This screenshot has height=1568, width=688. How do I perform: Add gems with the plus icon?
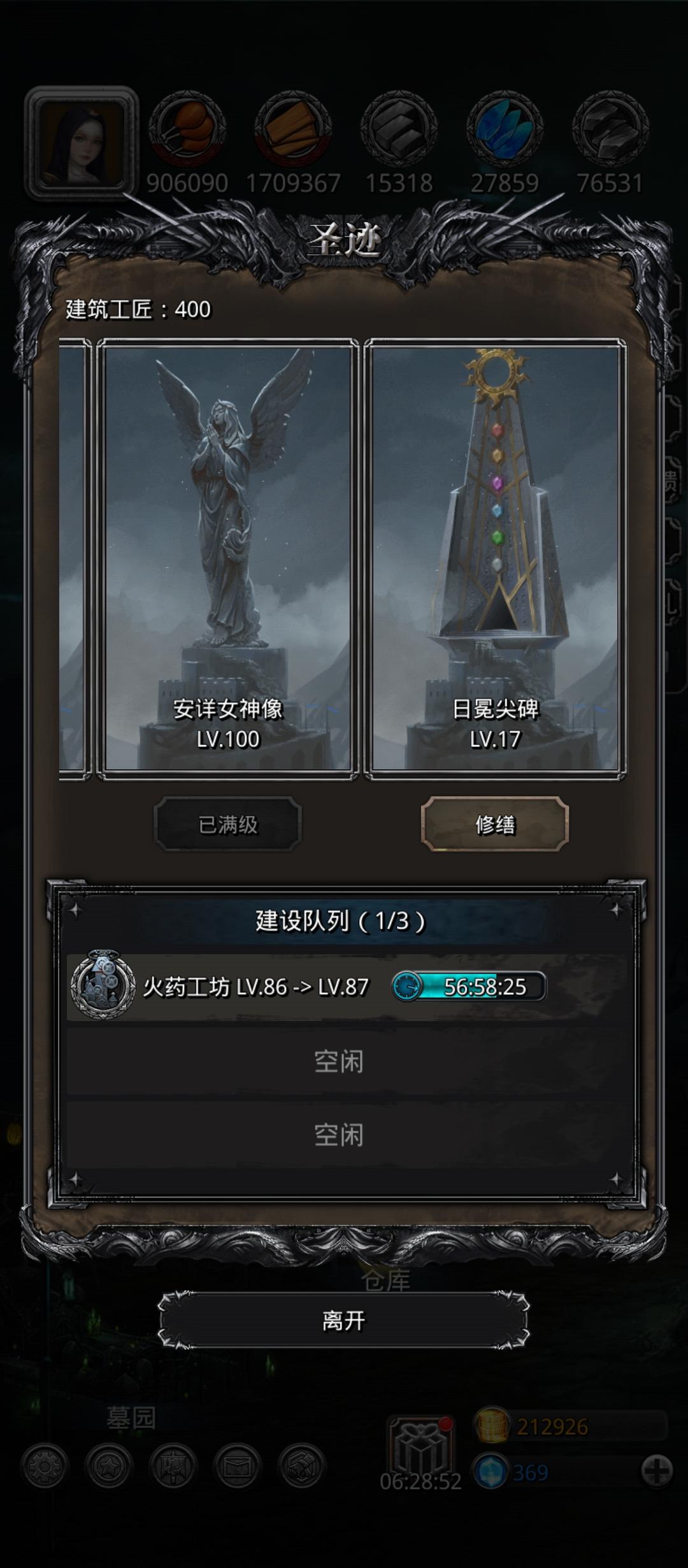(657, 1472)
